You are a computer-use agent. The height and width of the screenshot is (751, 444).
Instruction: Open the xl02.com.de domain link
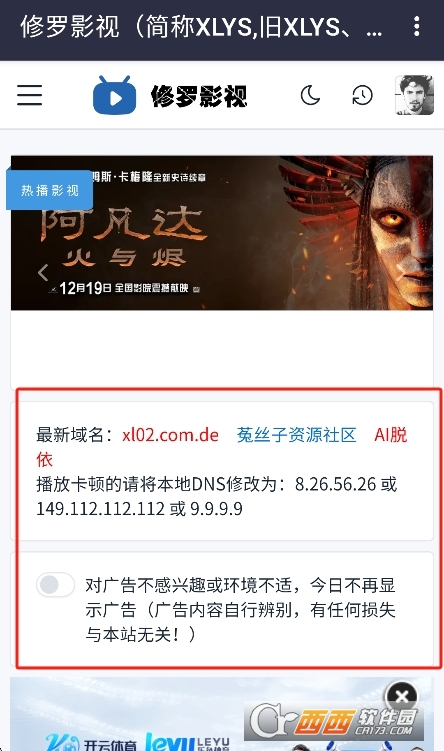[x=171, y=435]
